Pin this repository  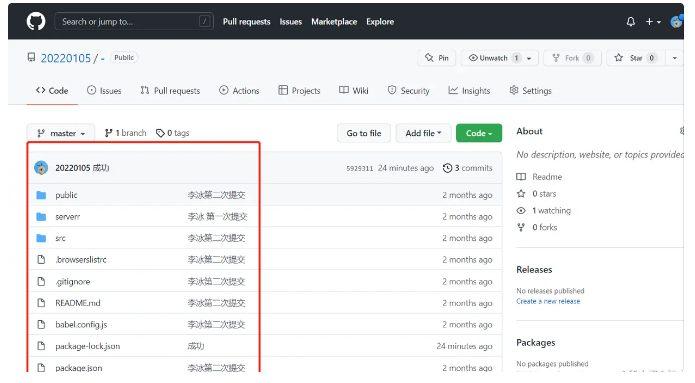(437, 58)
